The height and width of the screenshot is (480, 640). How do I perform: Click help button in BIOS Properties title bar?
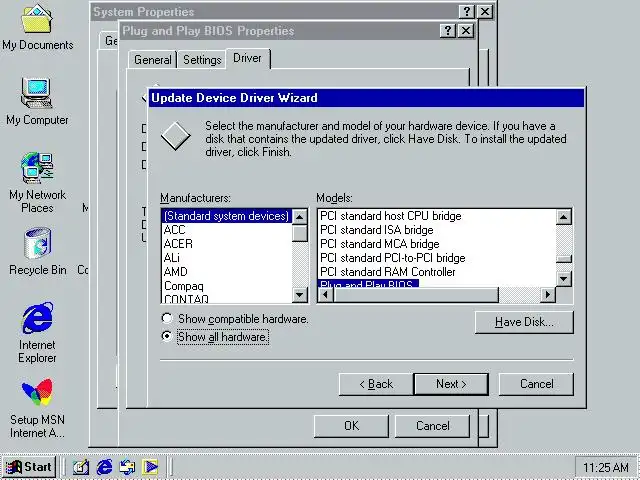pos(448,31)
